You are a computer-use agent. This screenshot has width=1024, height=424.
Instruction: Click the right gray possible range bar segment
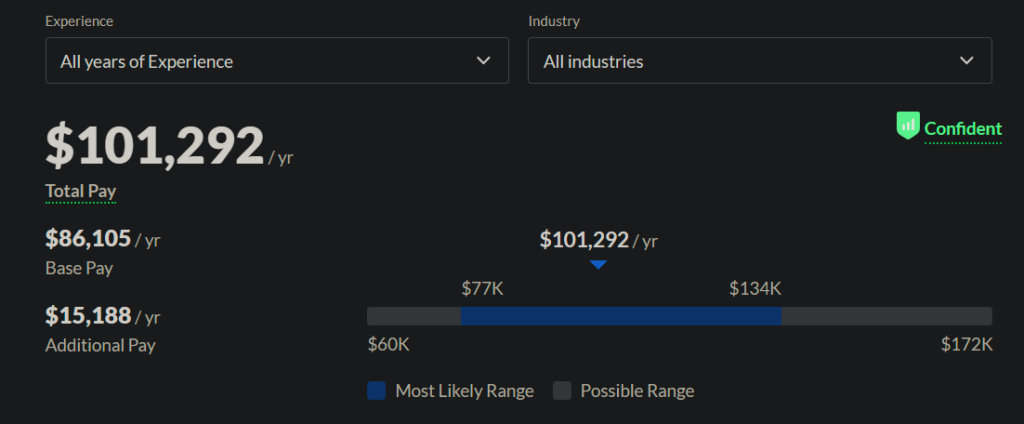(x=887, y=316)
